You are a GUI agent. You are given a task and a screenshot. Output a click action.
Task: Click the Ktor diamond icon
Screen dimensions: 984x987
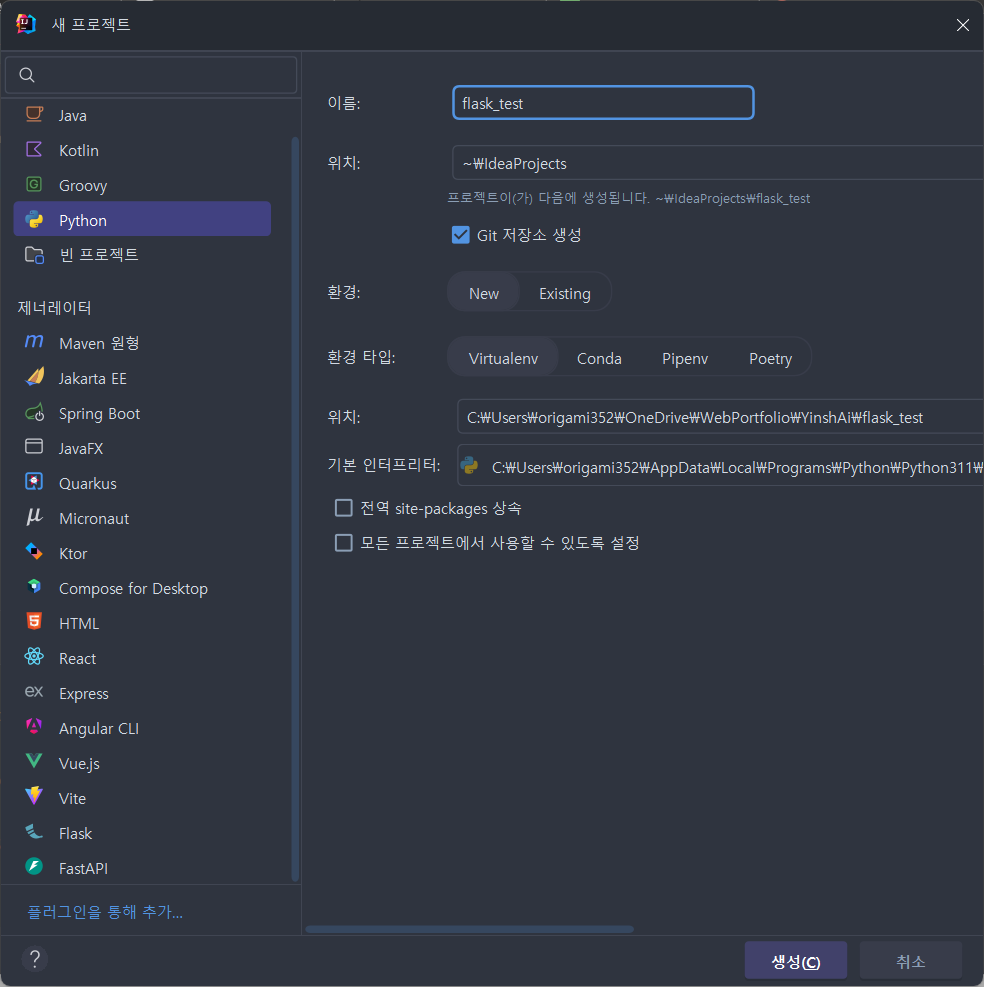34,552
